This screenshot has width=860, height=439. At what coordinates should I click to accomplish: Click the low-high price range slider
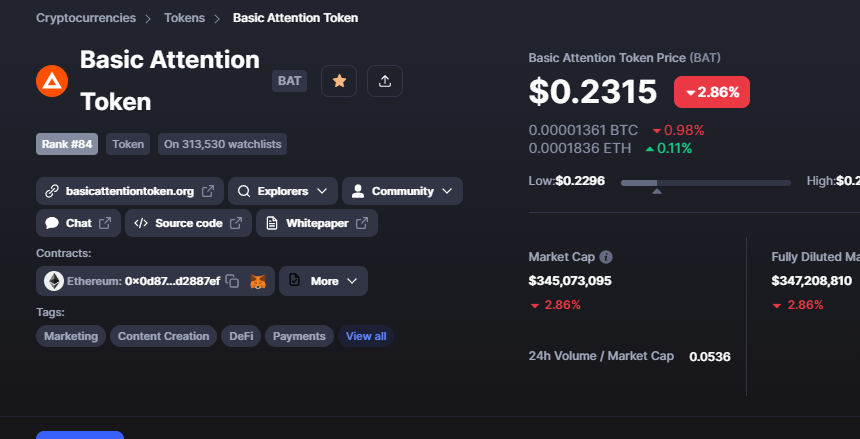706,183
